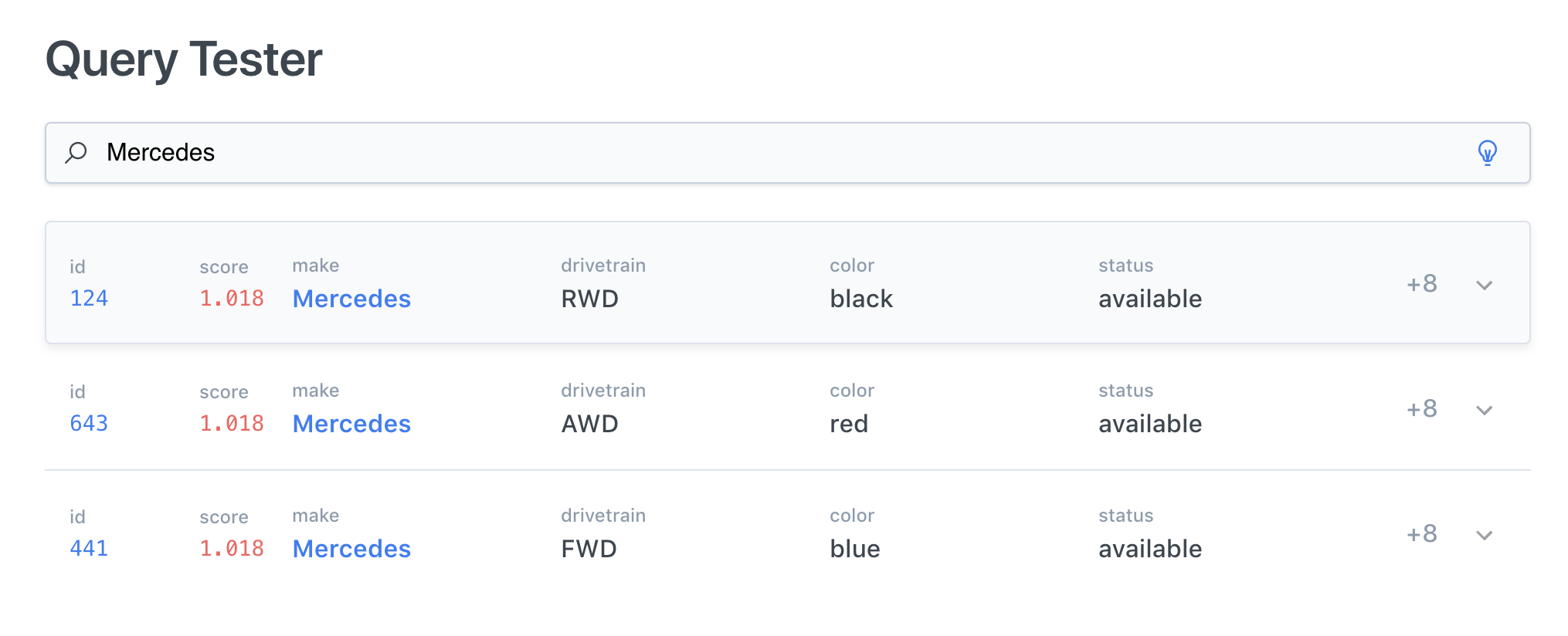
Task: Click the score 1.018 in the top result
Action: (x=232, y=297)
